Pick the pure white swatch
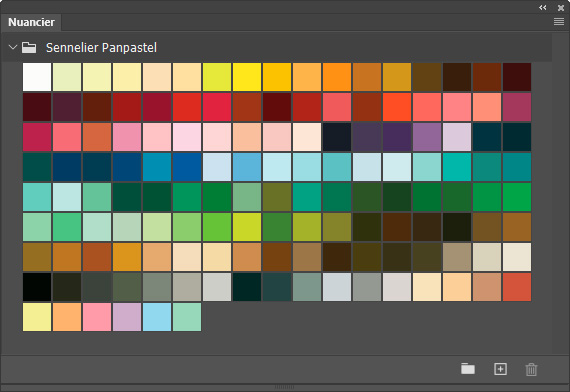Screen dimensions: 570x392 point(37,77)
